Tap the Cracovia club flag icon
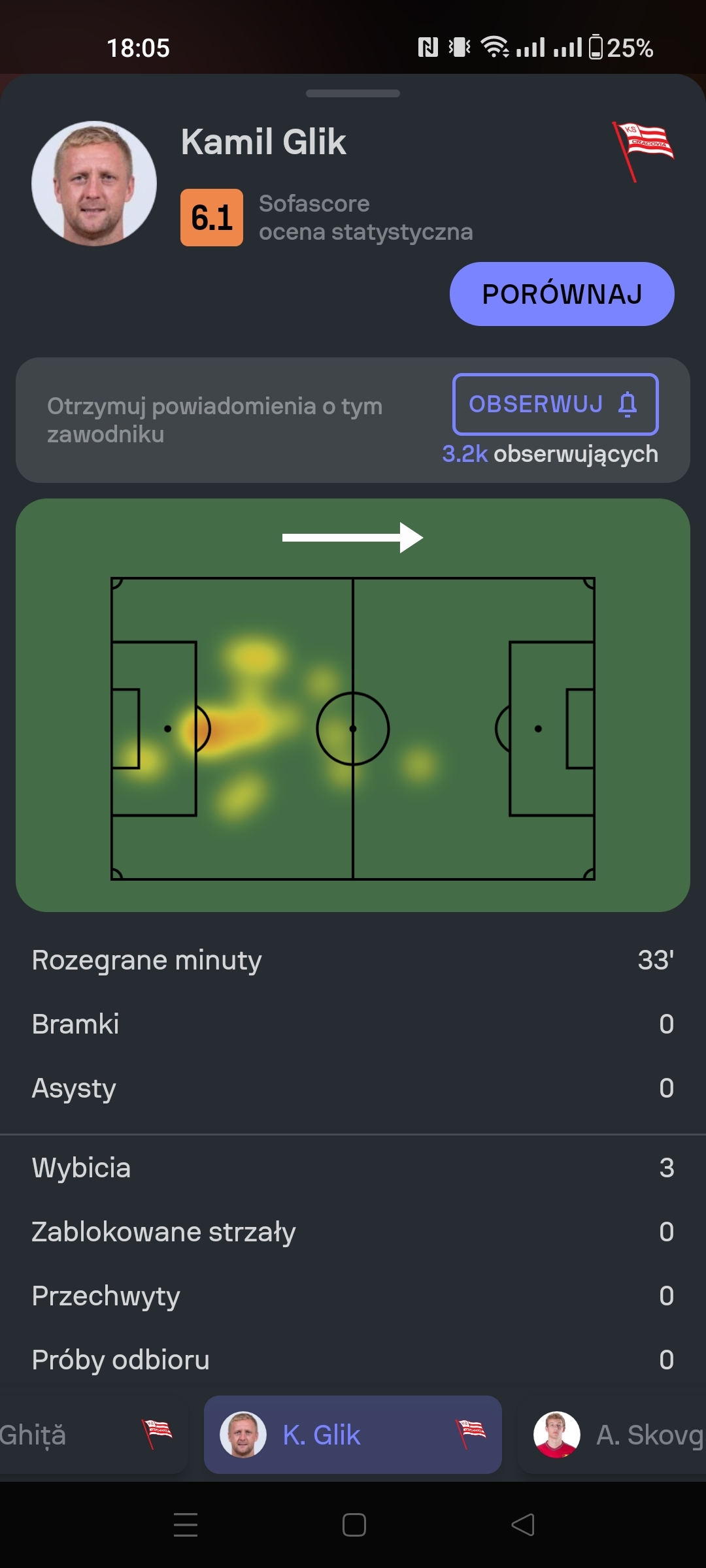This screenshot has height=1568, width=706. click(643, 149)
